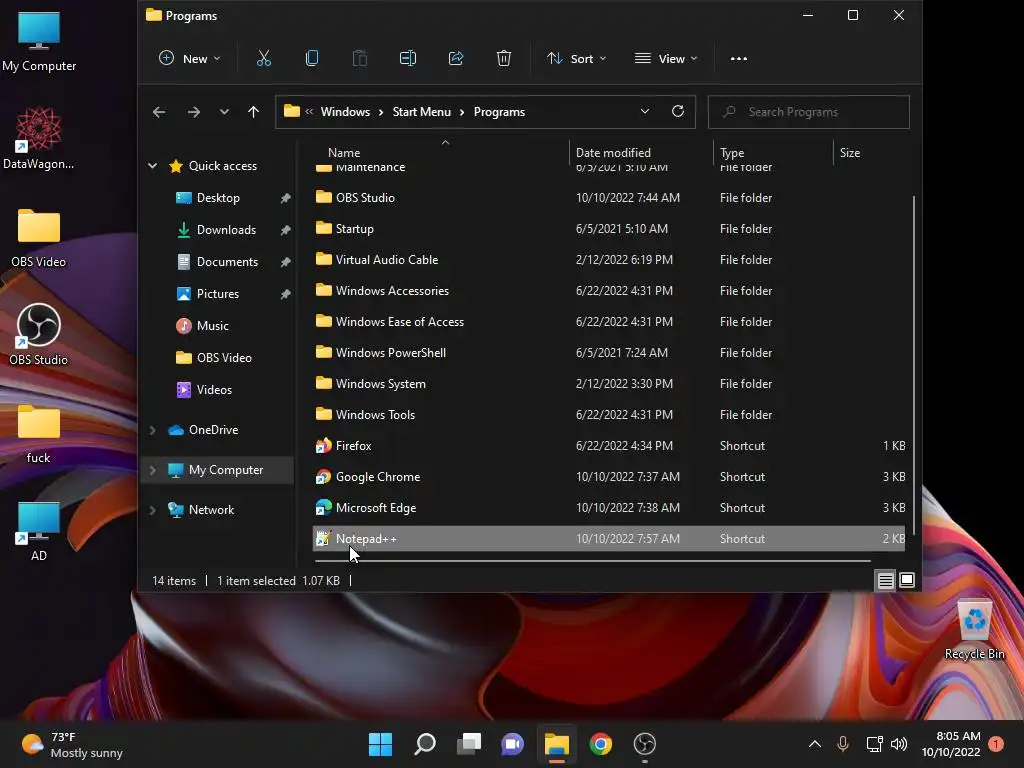This screenshot has width=1024, height=768.
Task: Expand the Network tree node
Action: (153, 510)
